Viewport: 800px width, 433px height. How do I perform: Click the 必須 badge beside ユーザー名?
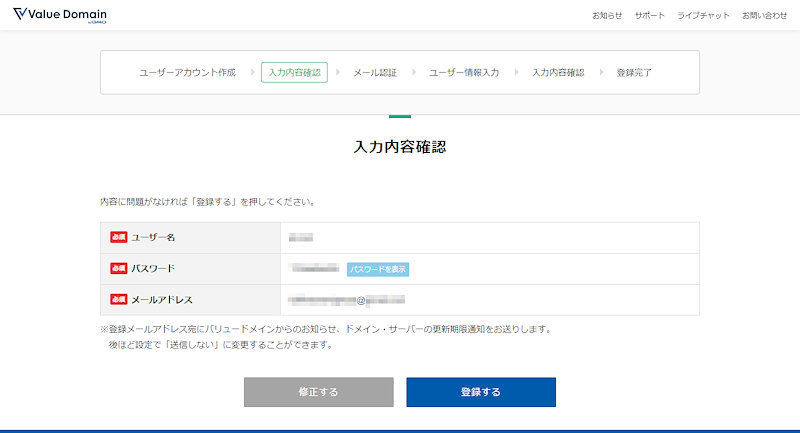[119, 238]
